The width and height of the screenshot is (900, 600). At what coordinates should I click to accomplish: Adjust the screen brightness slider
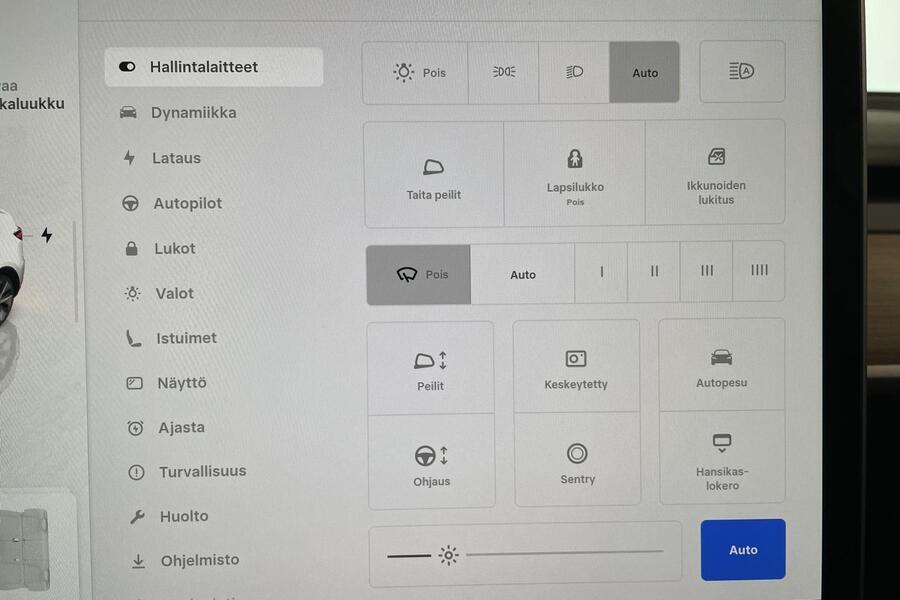525,553
